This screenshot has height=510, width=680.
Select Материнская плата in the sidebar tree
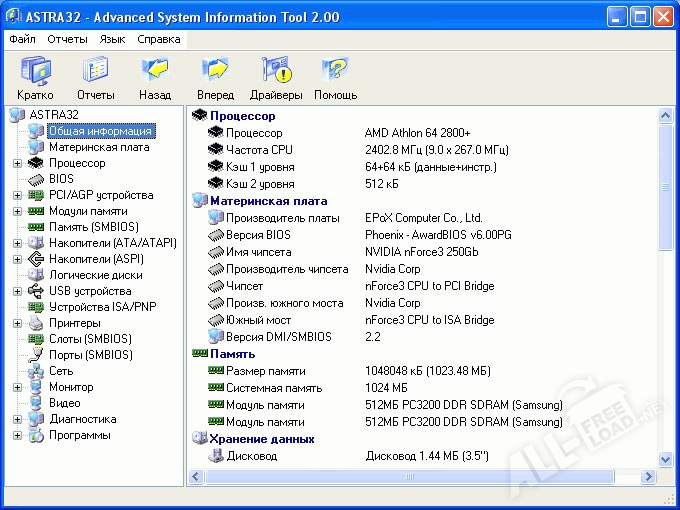coord(99,147)
